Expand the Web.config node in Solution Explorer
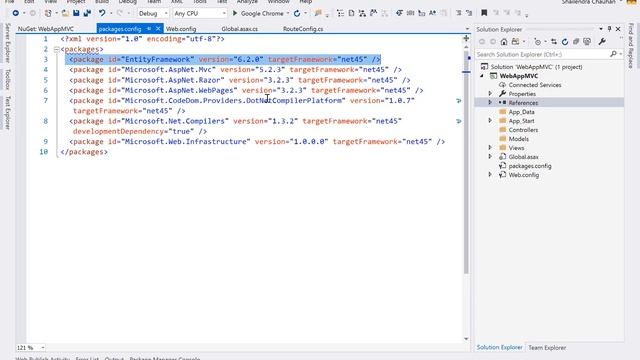This screenshot has width=640, height=360. point(490,174)
